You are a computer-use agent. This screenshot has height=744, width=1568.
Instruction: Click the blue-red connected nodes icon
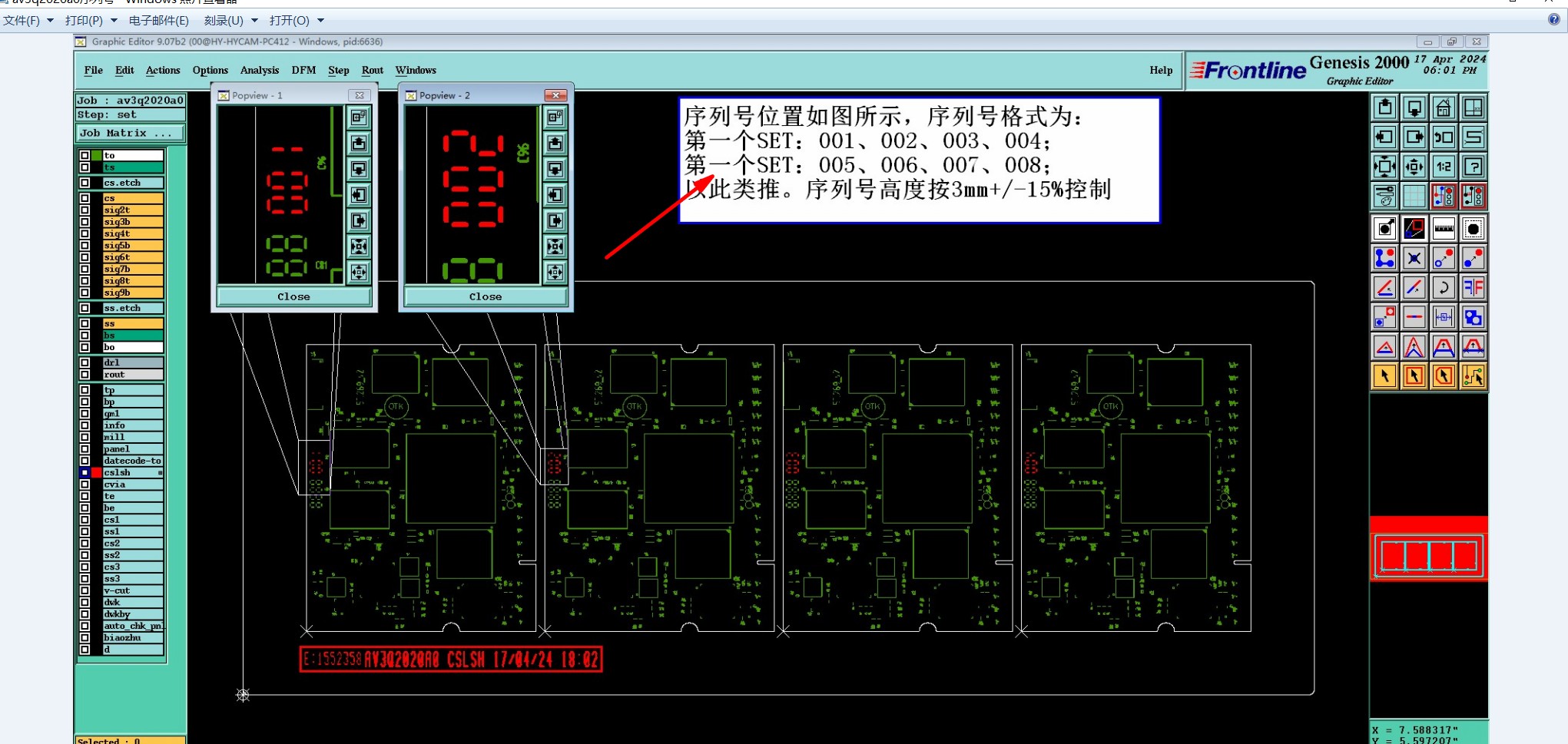pos(1384,258)
